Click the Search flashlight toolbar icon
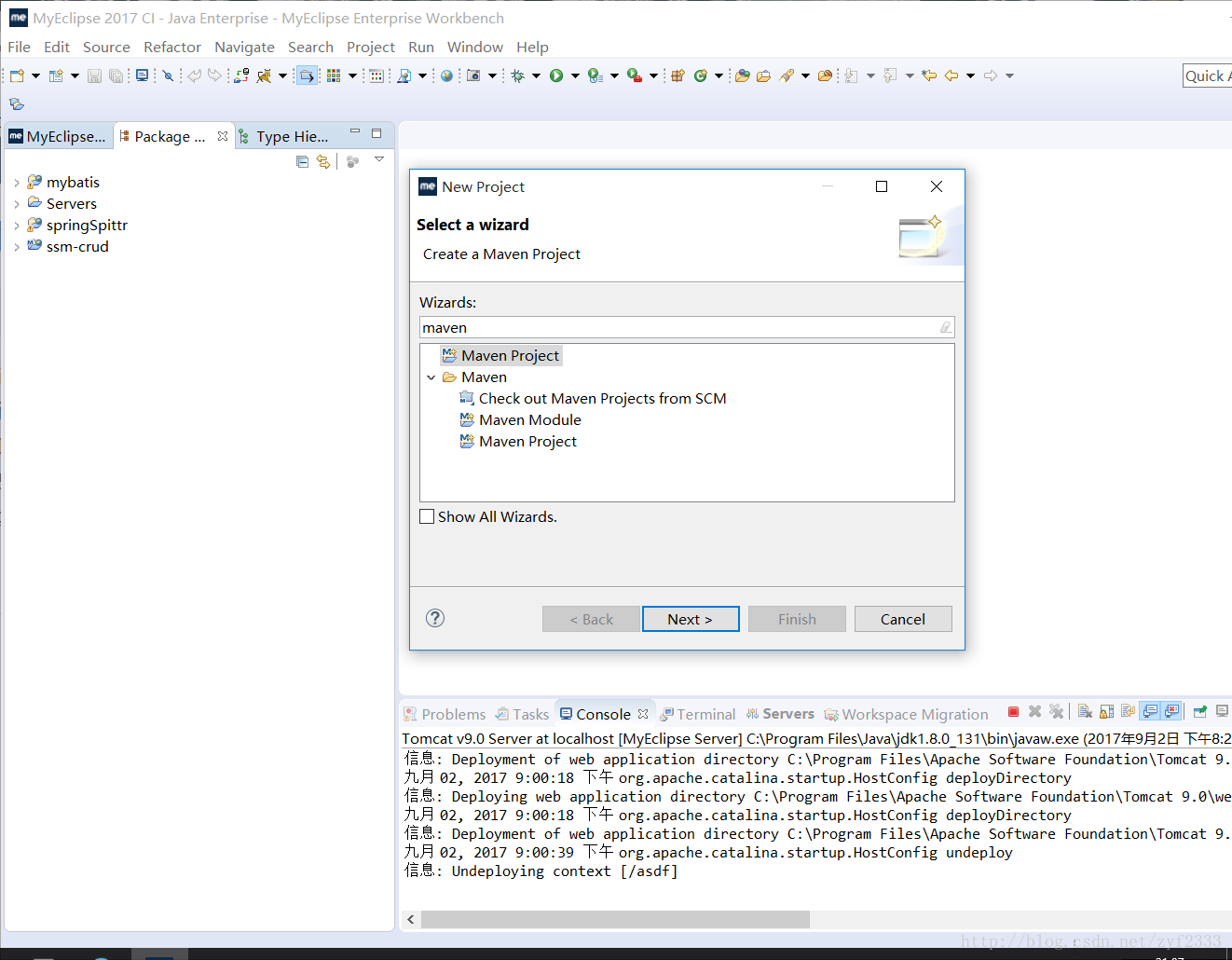Image resolution: width=1232 pixels, height=960 pixels. tap(787, 75)
